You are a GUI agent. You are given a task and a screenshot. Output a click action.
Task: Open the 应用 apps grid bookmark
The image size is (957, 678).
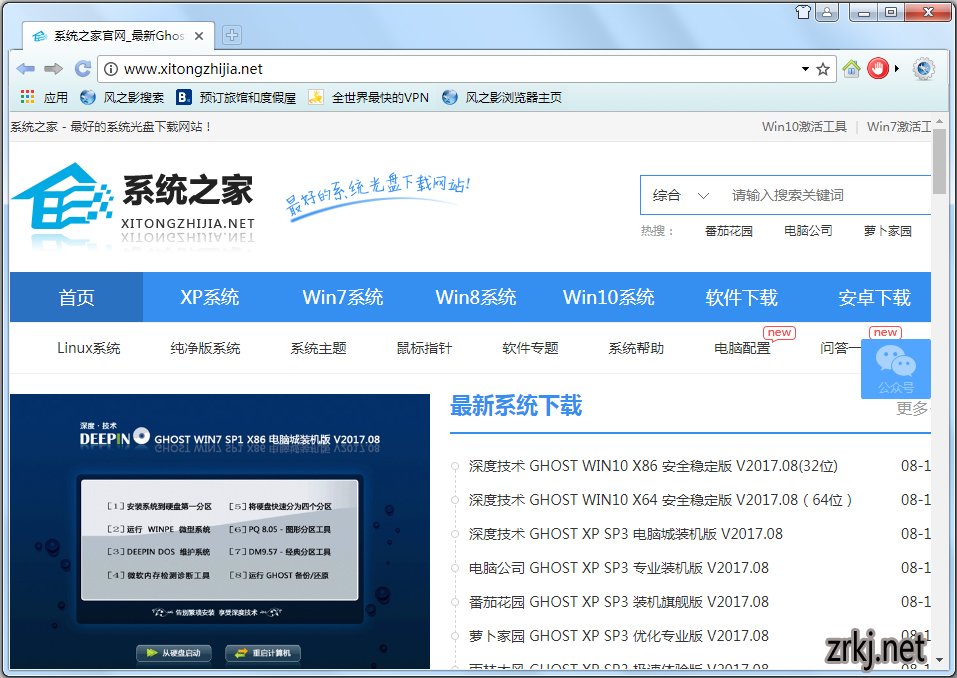coord(44,97)
